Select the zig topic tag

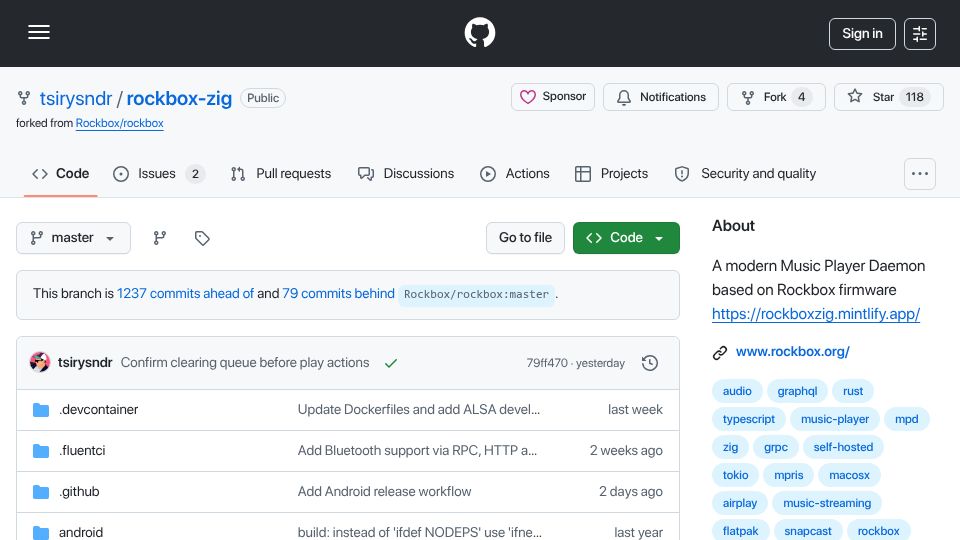click(730, 447)
